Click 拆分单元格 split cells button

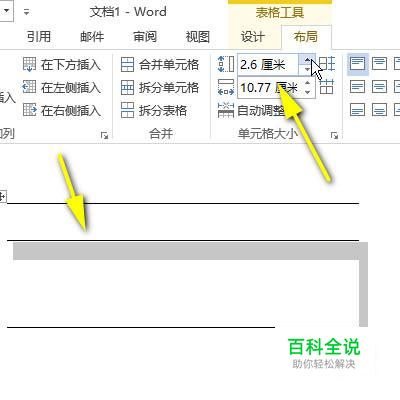[160, 88]
